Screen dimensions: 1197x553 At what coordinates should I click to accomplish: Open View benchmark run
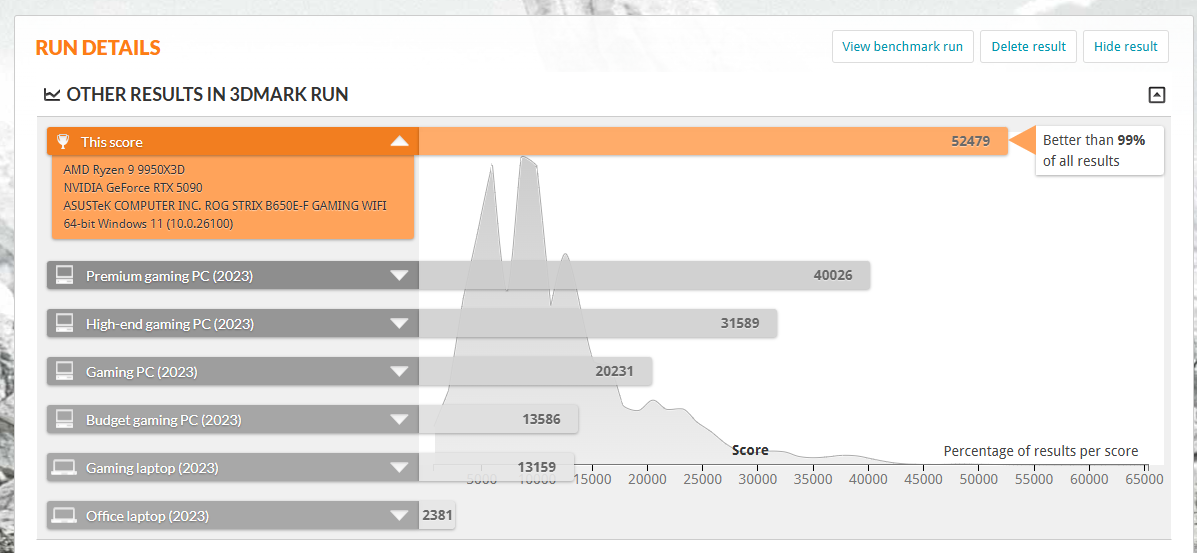coord(902,46)
